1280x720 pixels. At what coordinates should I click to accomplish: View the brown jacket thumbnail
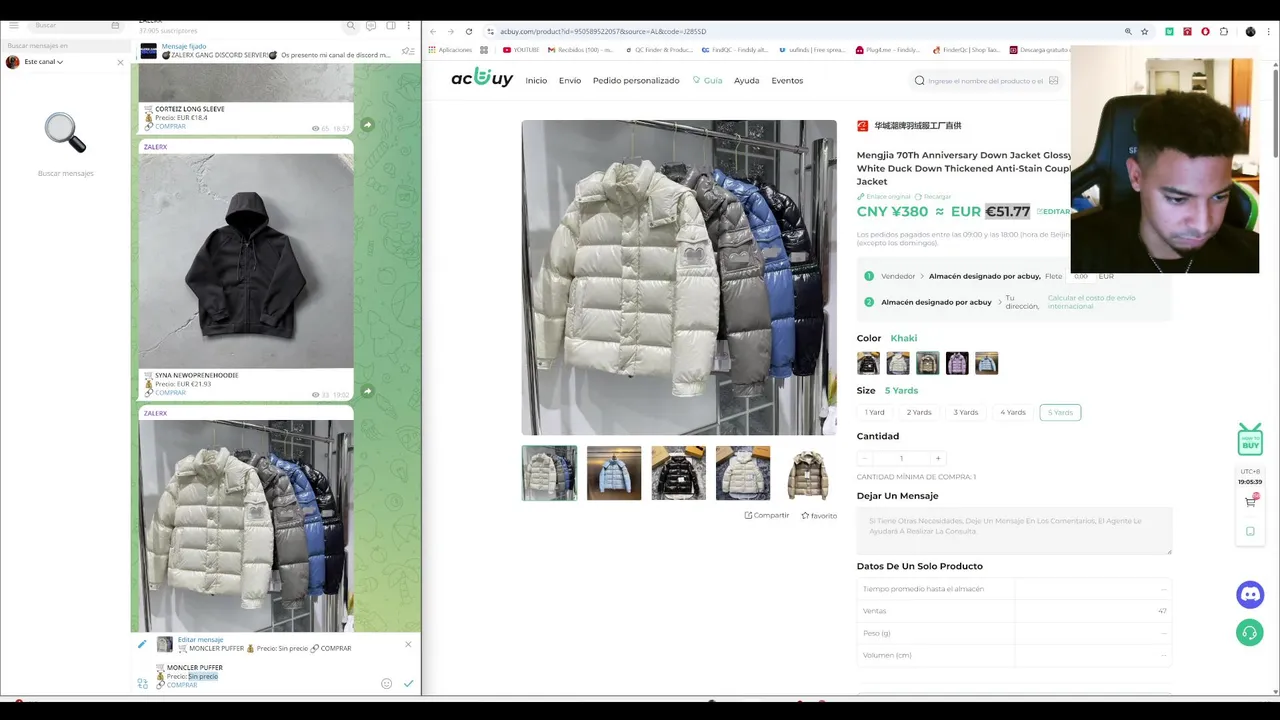click(807, 473)
